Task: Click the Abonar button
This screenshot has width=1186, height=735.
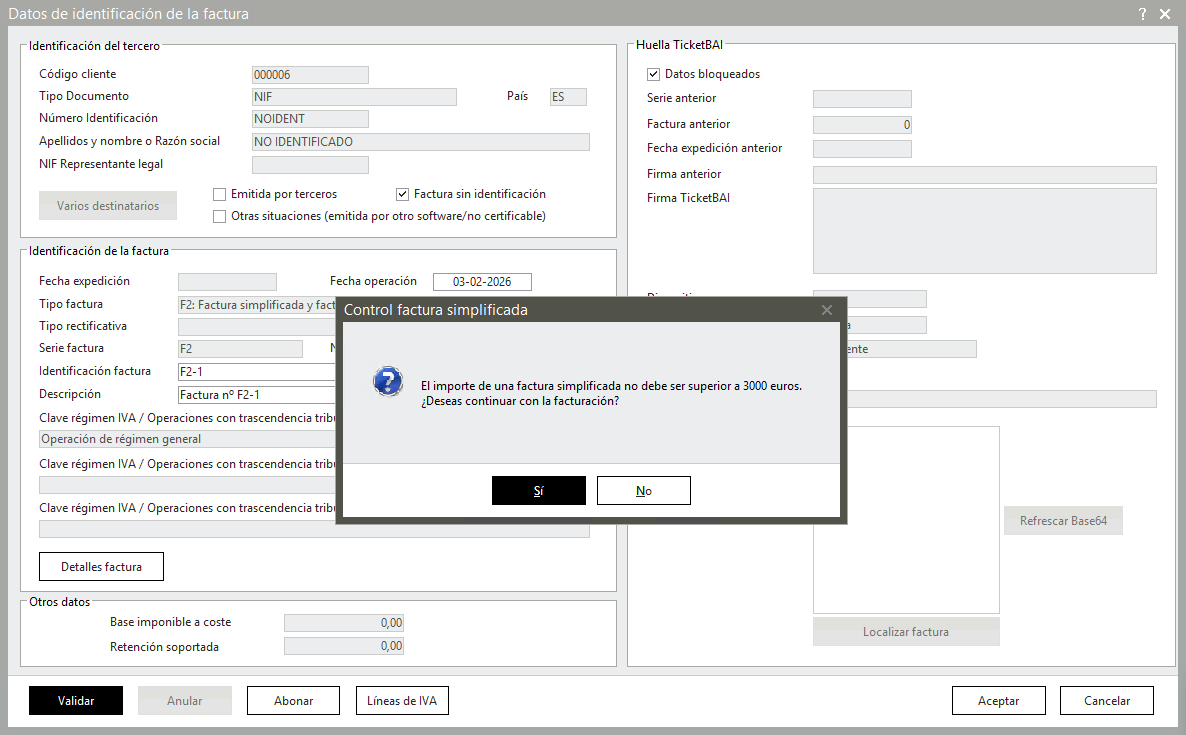Action: click(293, 701)
